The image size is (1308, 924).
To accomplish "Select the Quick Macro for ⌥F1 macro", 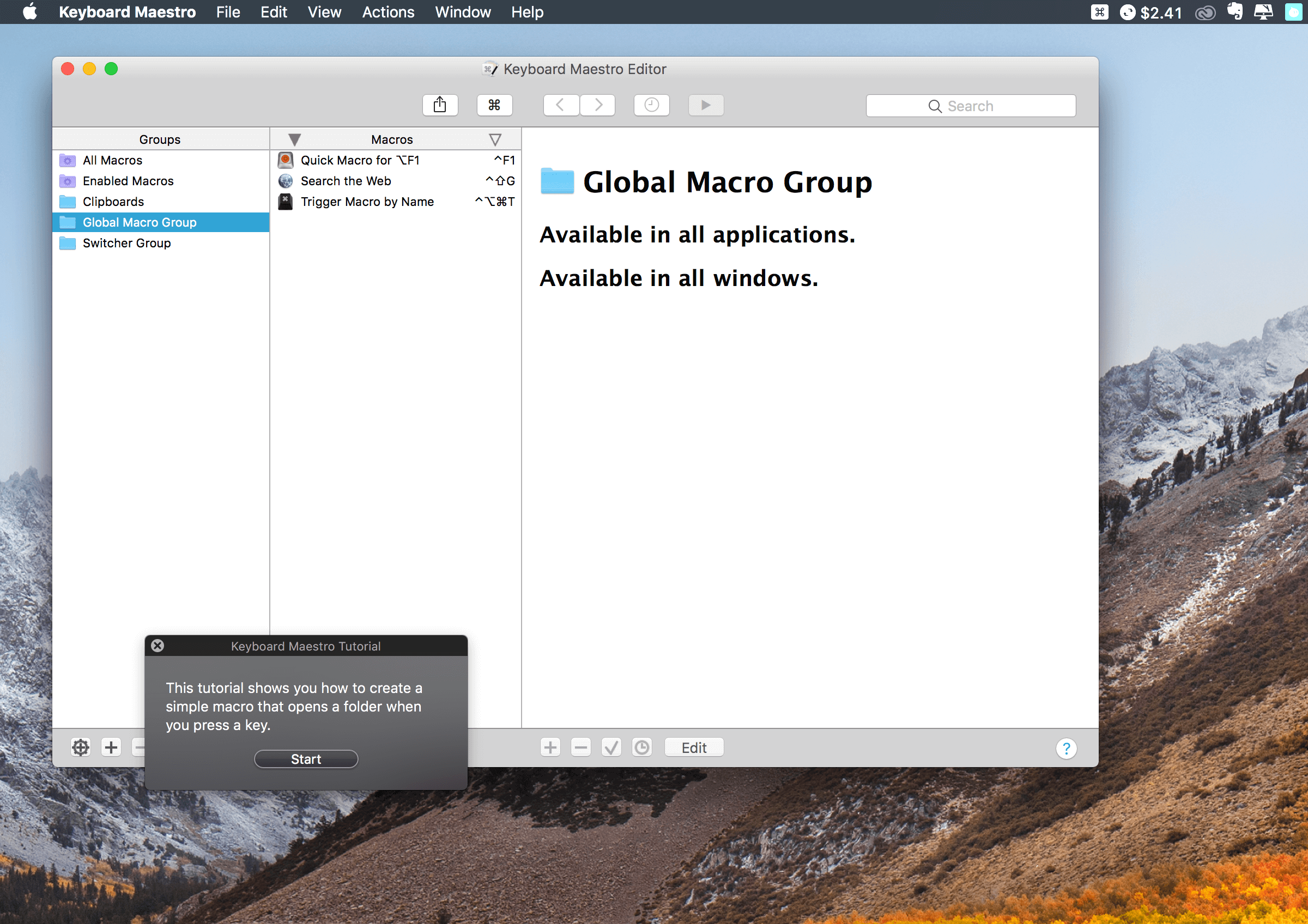I will point(396,161).
